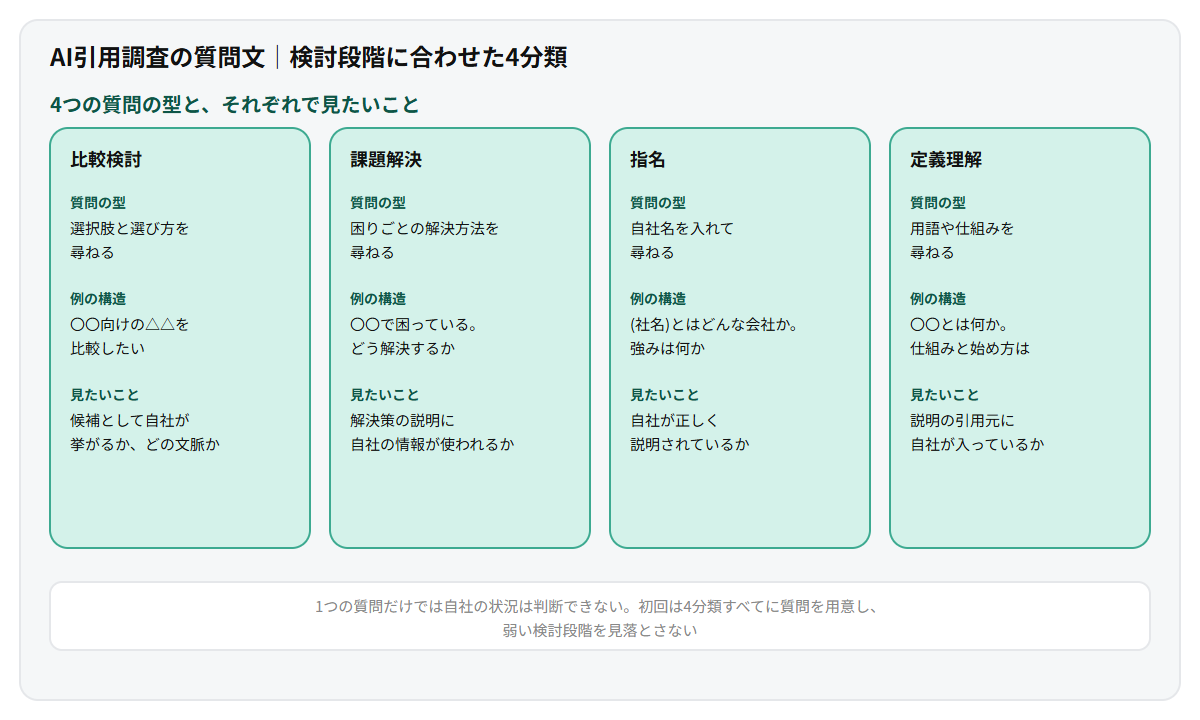
Task: Click the line "(社名)とはどんな会社か。"
Action: (714, 324)
